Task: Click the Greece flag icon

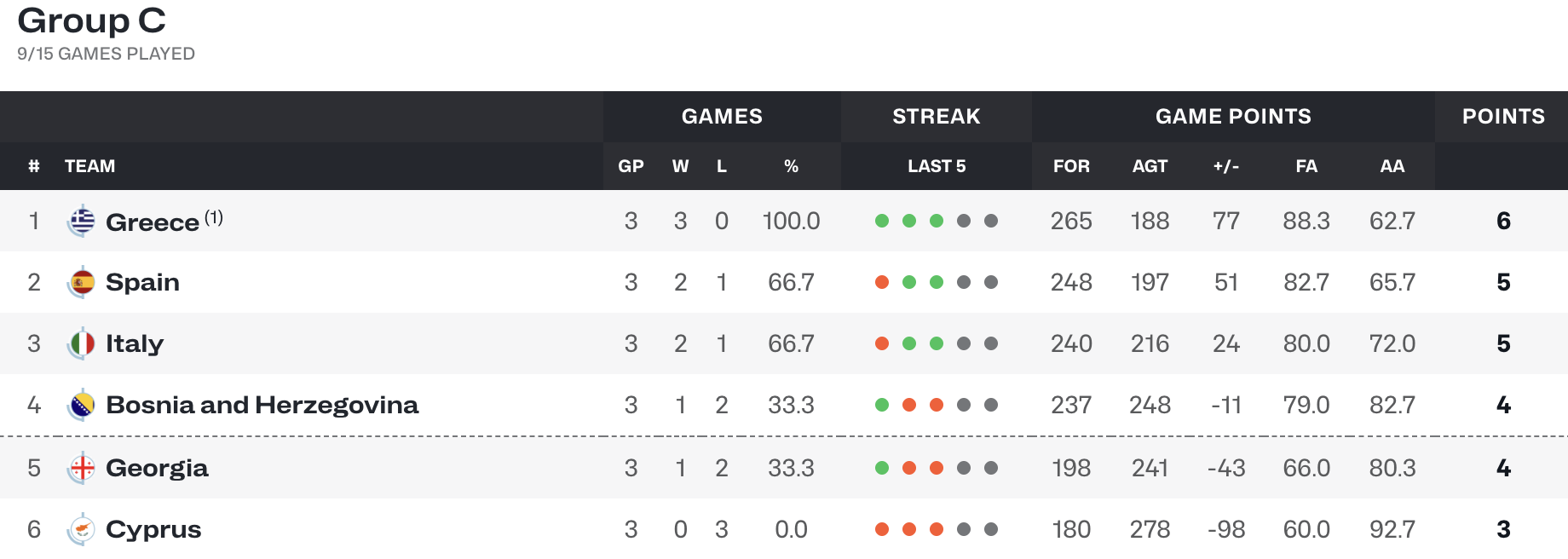Action: pos(82,222)
